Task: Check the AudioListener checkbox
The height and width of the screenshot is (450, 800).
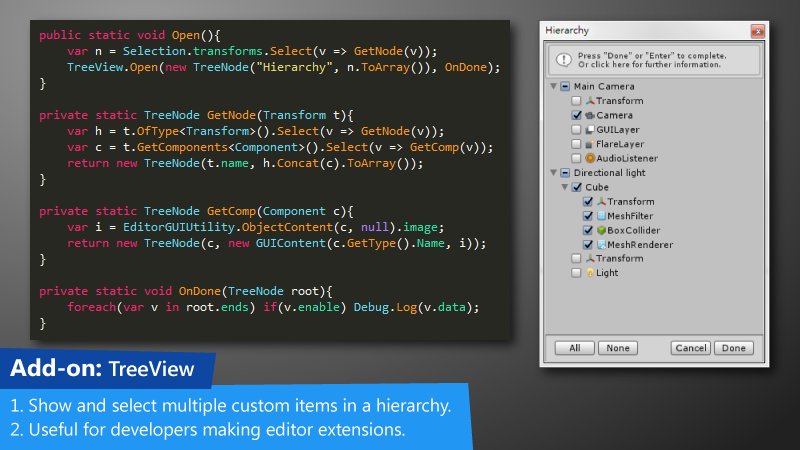Action: pyautogui.click(x=577, y=158)
